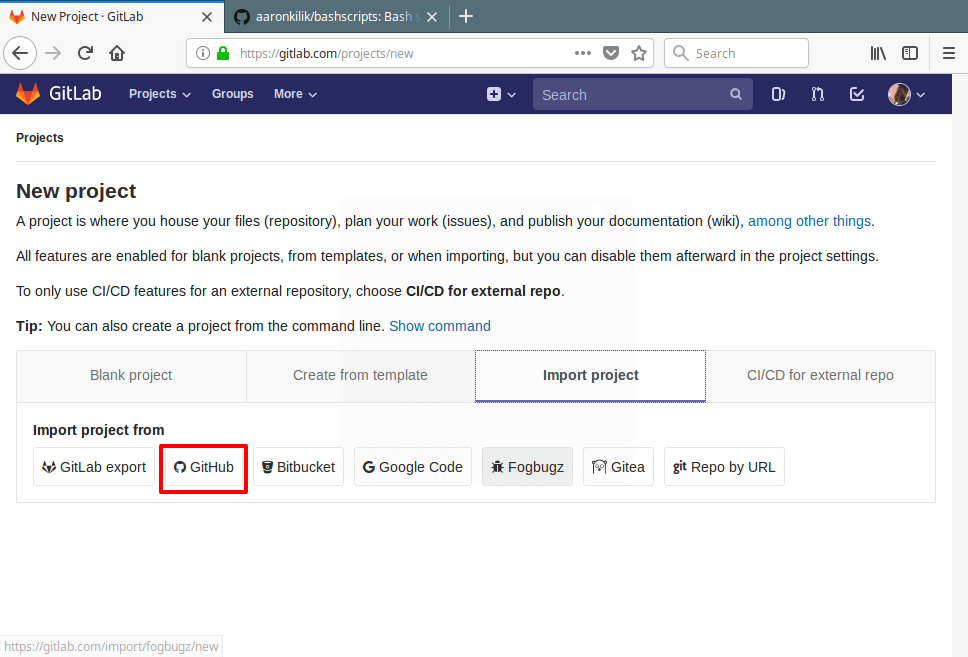
Task: Import using git Repo by URL
Action: (724, 467)
